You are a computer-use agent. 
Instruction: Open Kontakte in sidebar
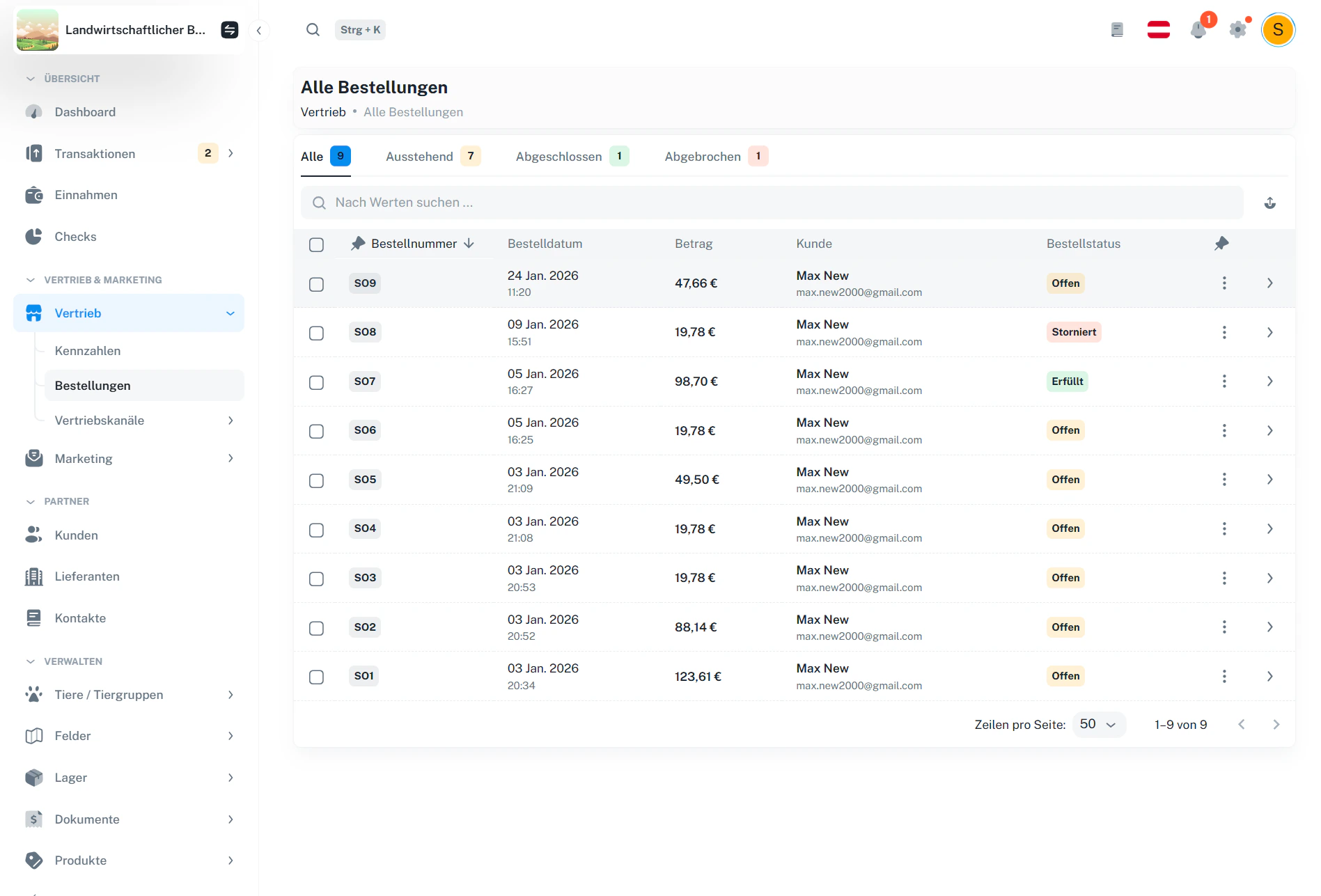pyautogui.click(x=129, y=618)
